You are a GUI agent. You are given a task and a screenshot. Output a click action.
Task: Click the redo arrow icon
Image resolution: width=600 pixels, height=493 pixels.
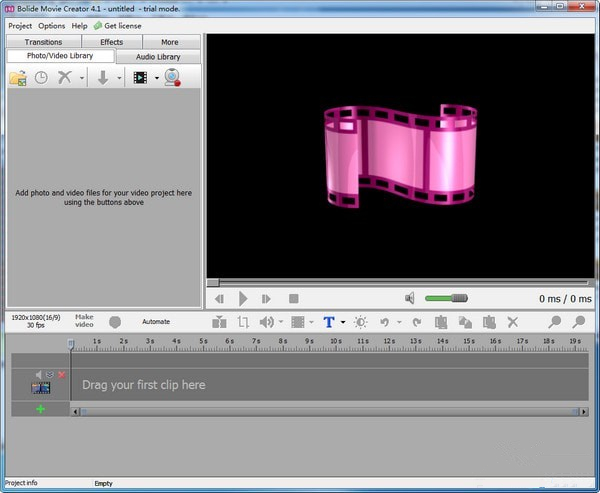[x=416, y=322]
